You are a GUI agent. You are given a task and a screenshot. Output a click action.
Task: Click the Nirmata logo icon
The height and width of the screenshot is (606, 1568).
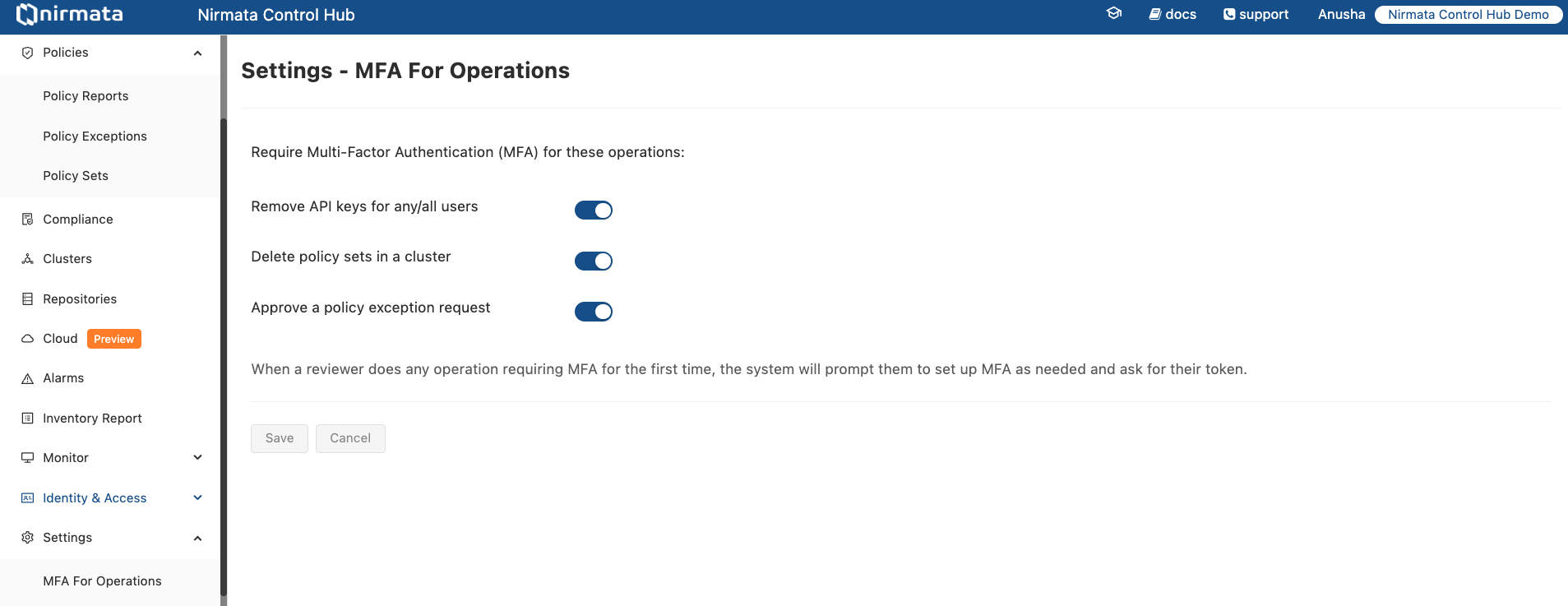pos(27,14)
